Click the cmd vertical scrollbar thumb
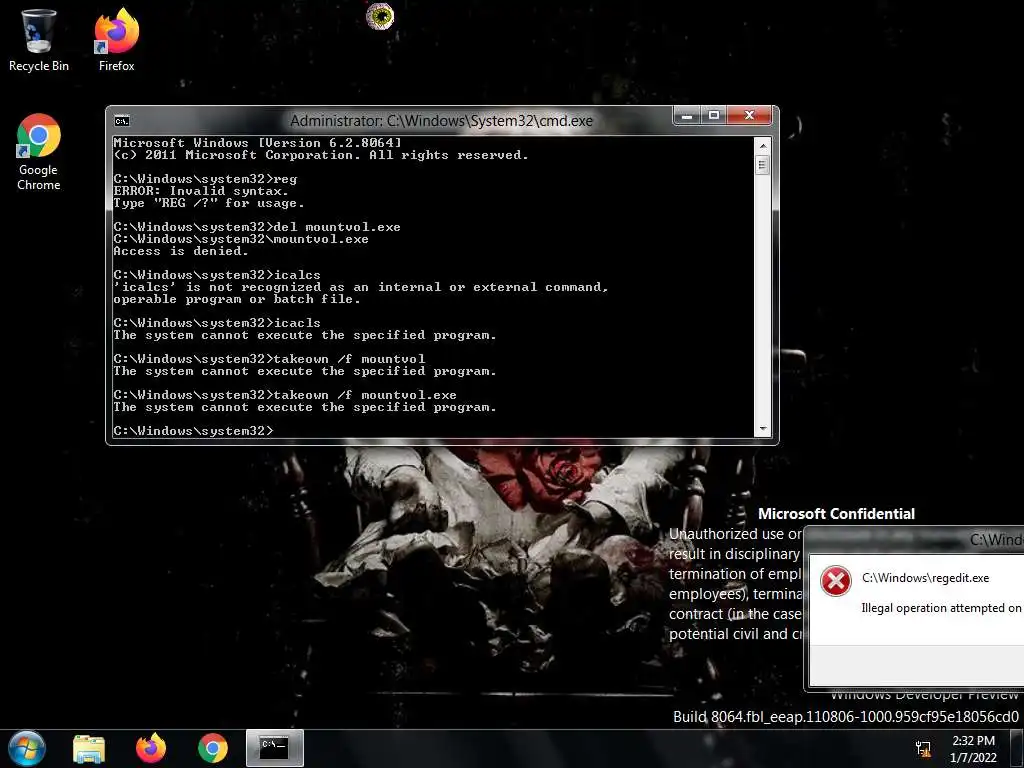The image size is (1024, 768). click(x=762, y=165)
